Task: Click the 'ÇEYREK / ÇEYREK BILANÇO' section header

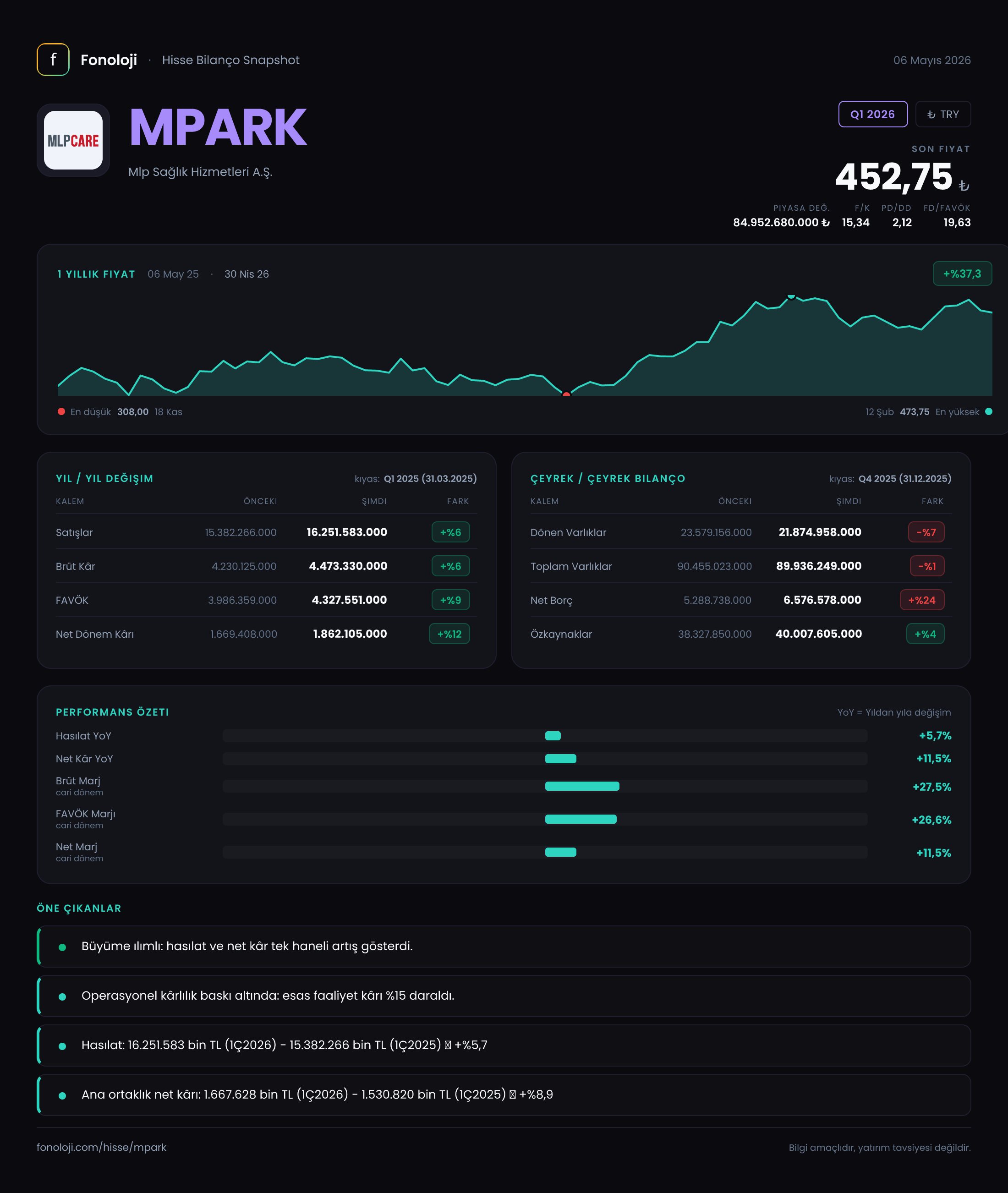Action: 608,479
